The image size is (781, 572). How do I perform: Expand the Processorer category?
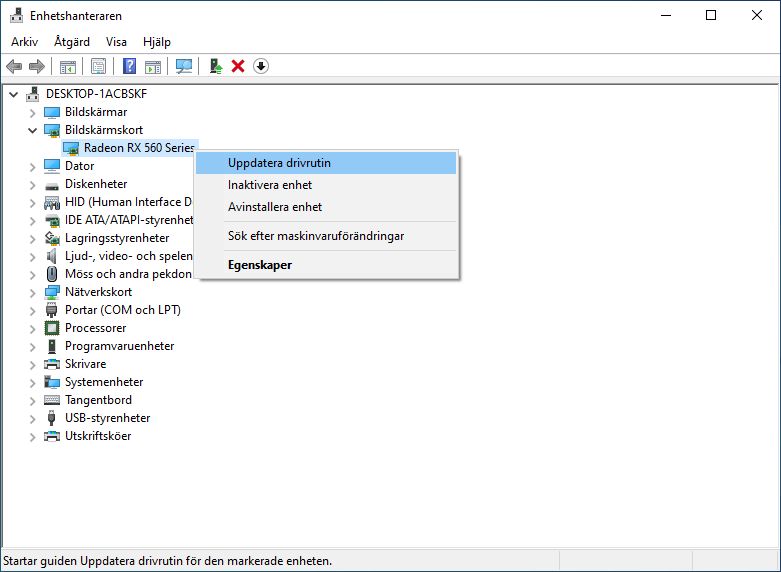point(33,329)
